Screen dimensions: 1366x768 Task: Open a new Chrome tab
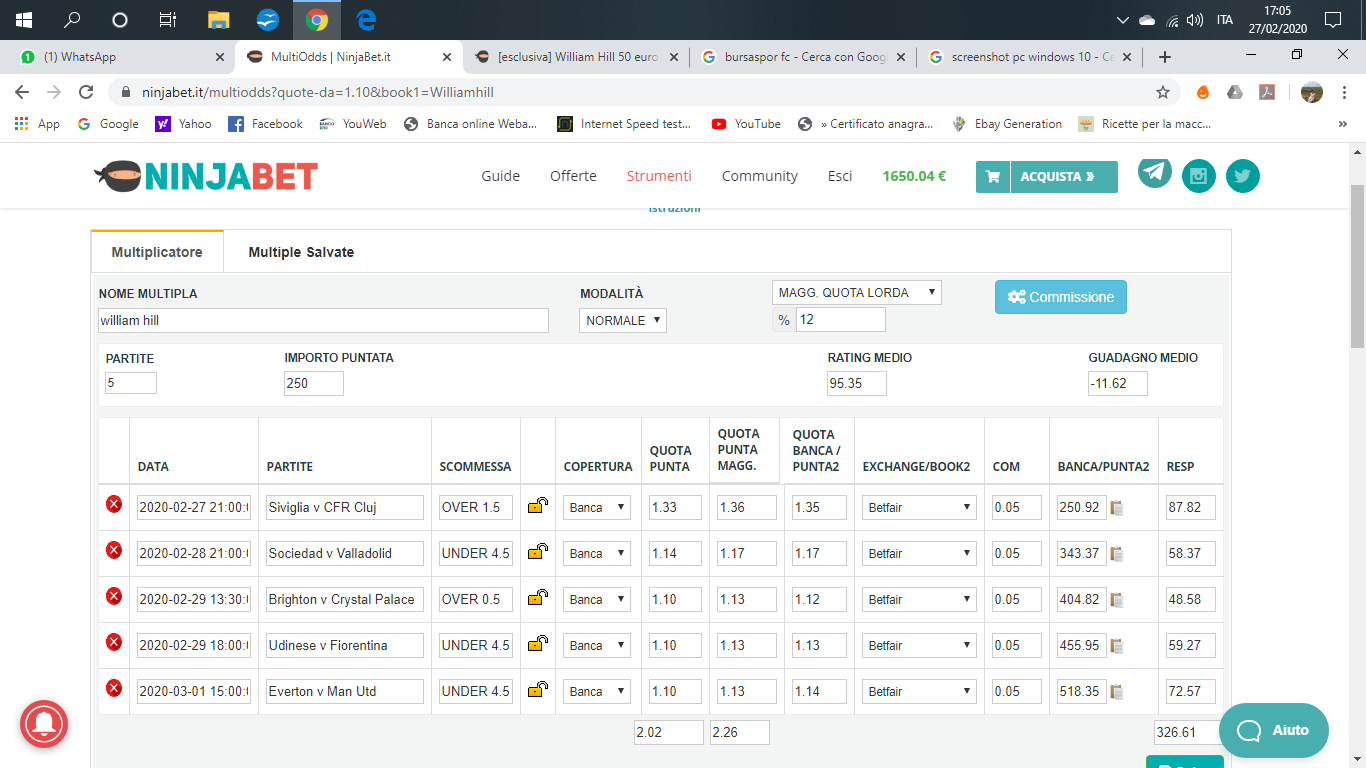coord(1165,57)
